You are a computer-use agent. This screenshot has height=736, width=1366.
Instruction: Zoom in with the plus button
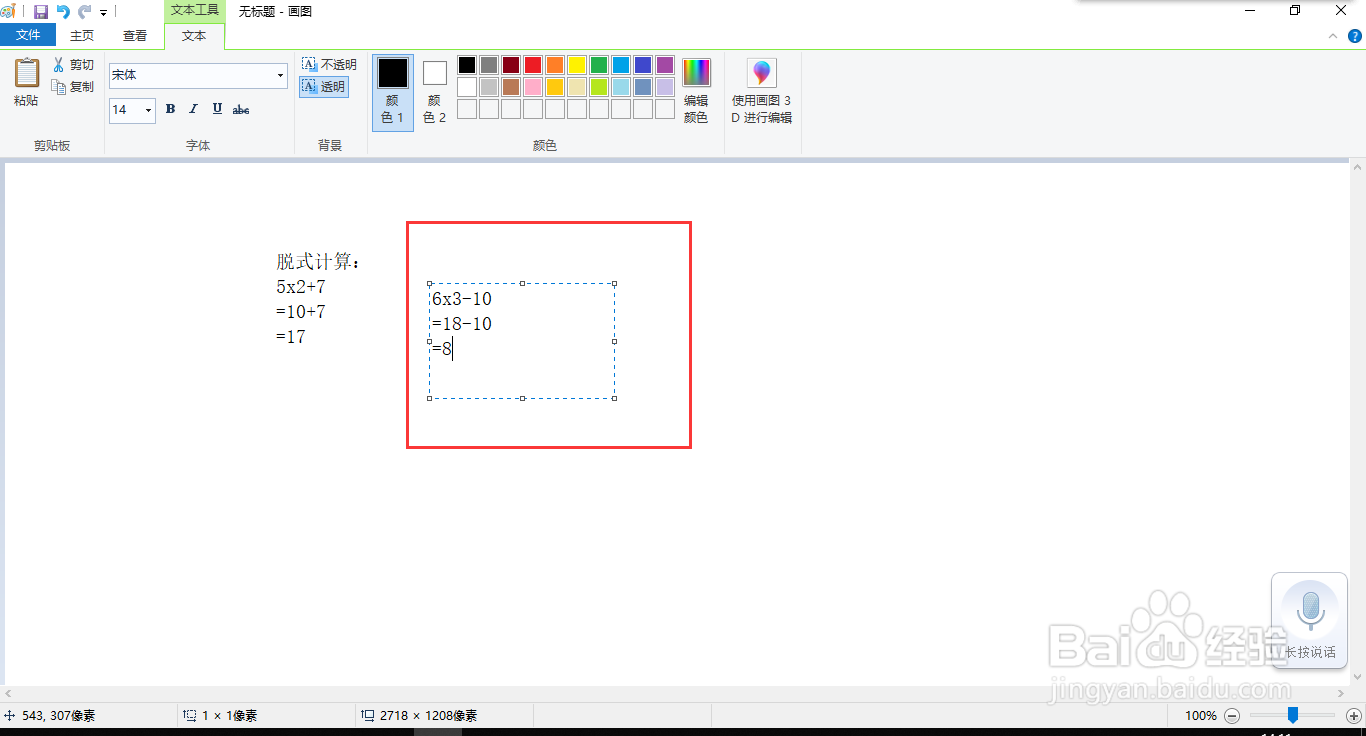point(1354,715)
